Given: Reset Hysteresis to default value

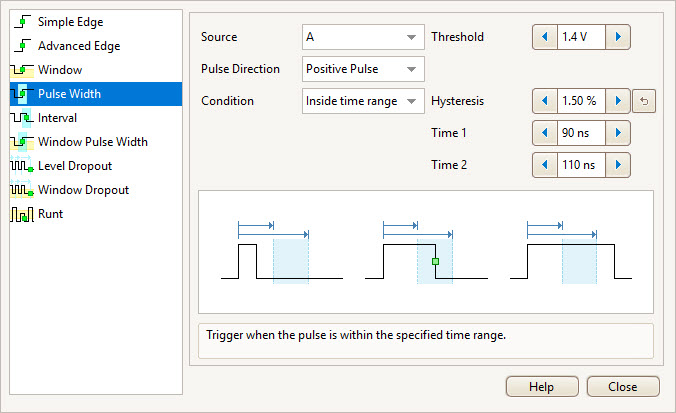Looking at the screenshot, I should coord(645,101).
